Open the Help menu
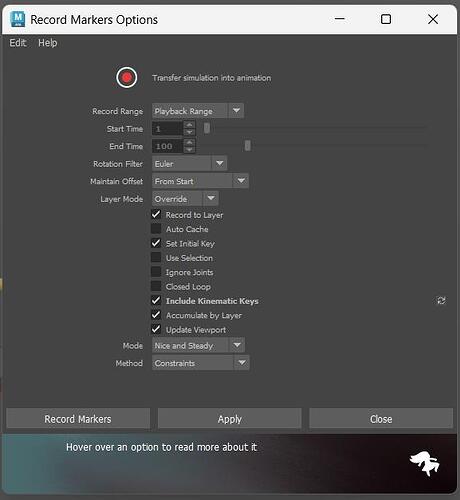This screenshot has height=500, width=460. tap(47, 43)
